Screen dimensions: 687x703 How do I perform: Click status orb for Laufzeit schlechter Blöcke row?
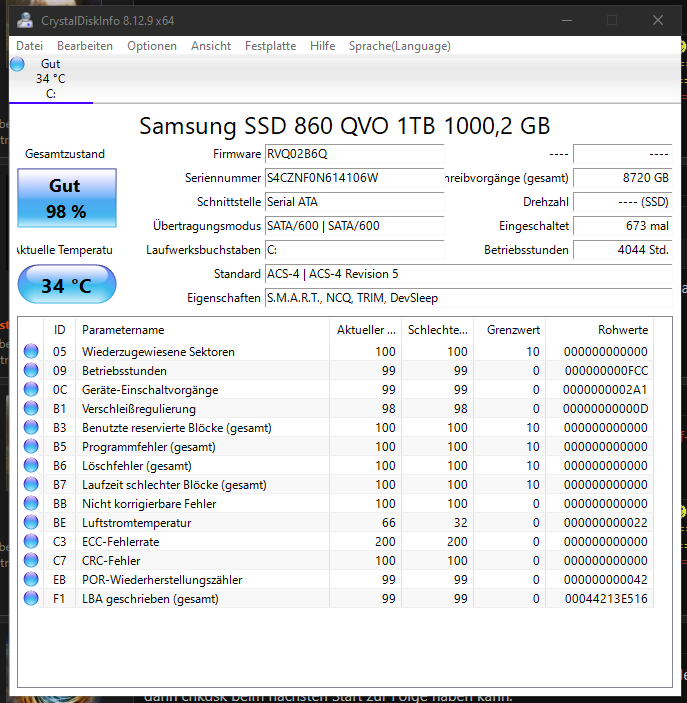coord(31,484)
